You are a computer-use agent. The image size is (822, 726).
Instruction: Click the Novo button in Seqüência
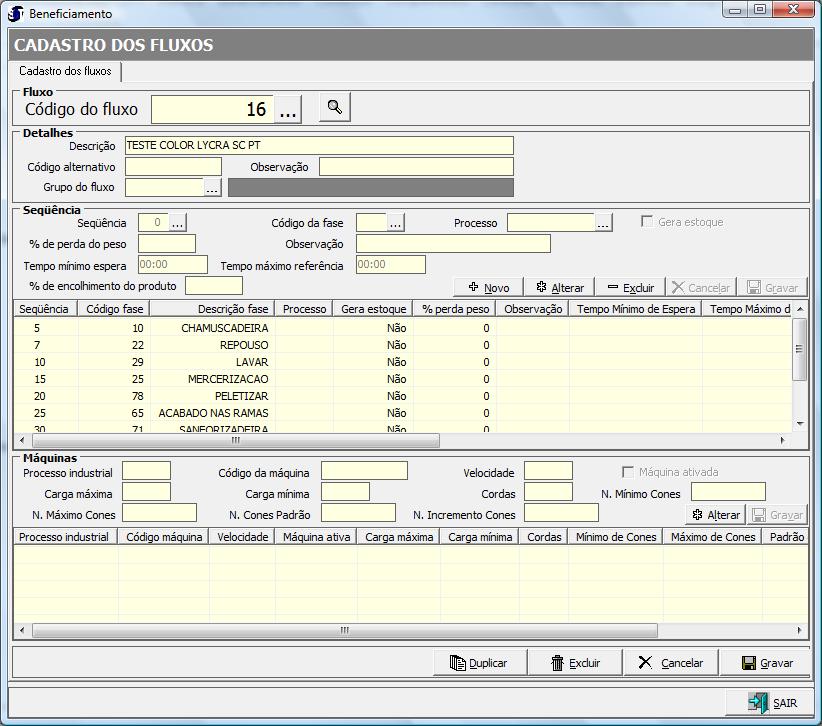tap(487, 287)
